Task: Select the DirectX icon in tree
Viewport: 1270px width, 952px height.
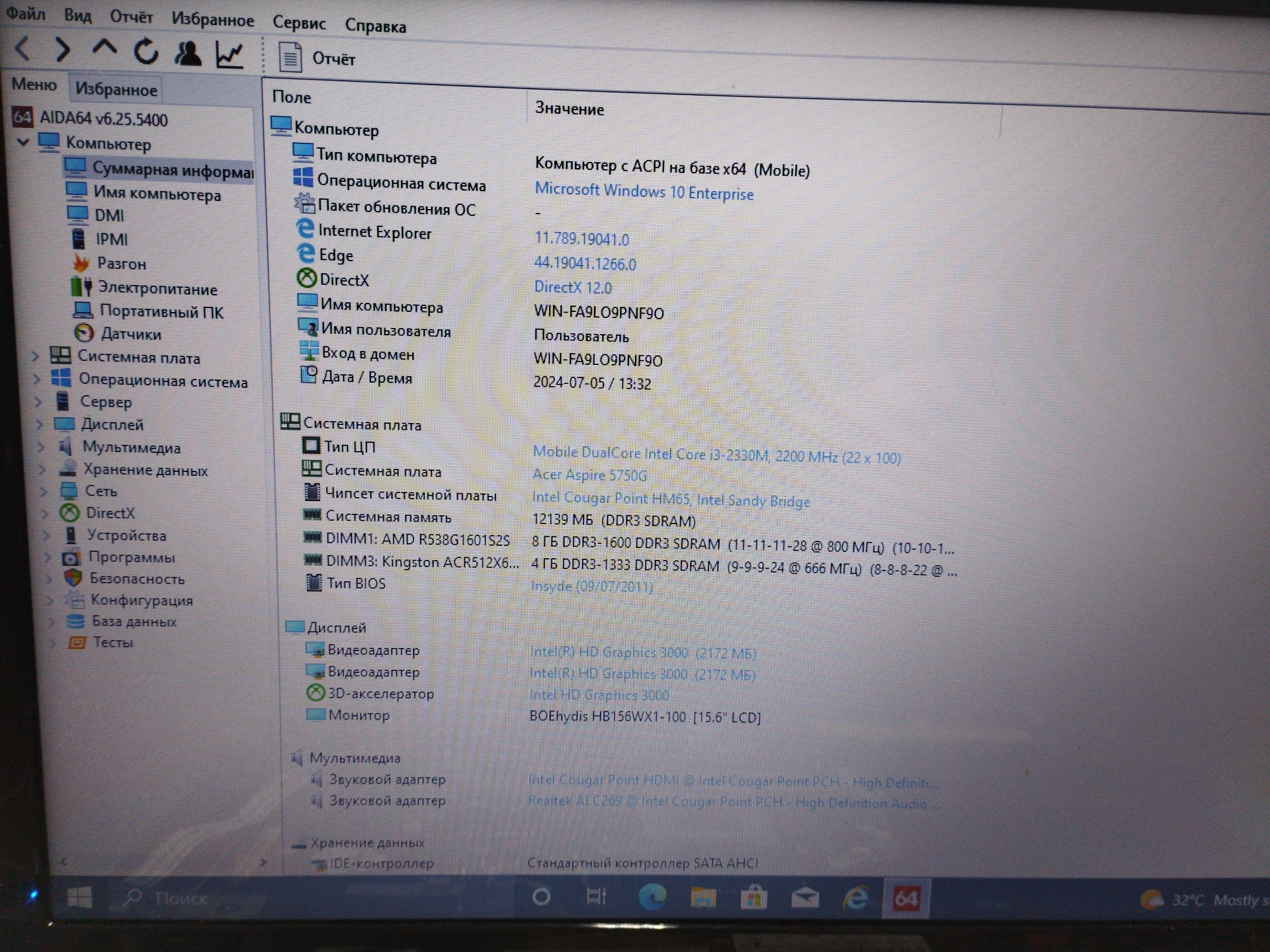Action: [x=69, y=512]
